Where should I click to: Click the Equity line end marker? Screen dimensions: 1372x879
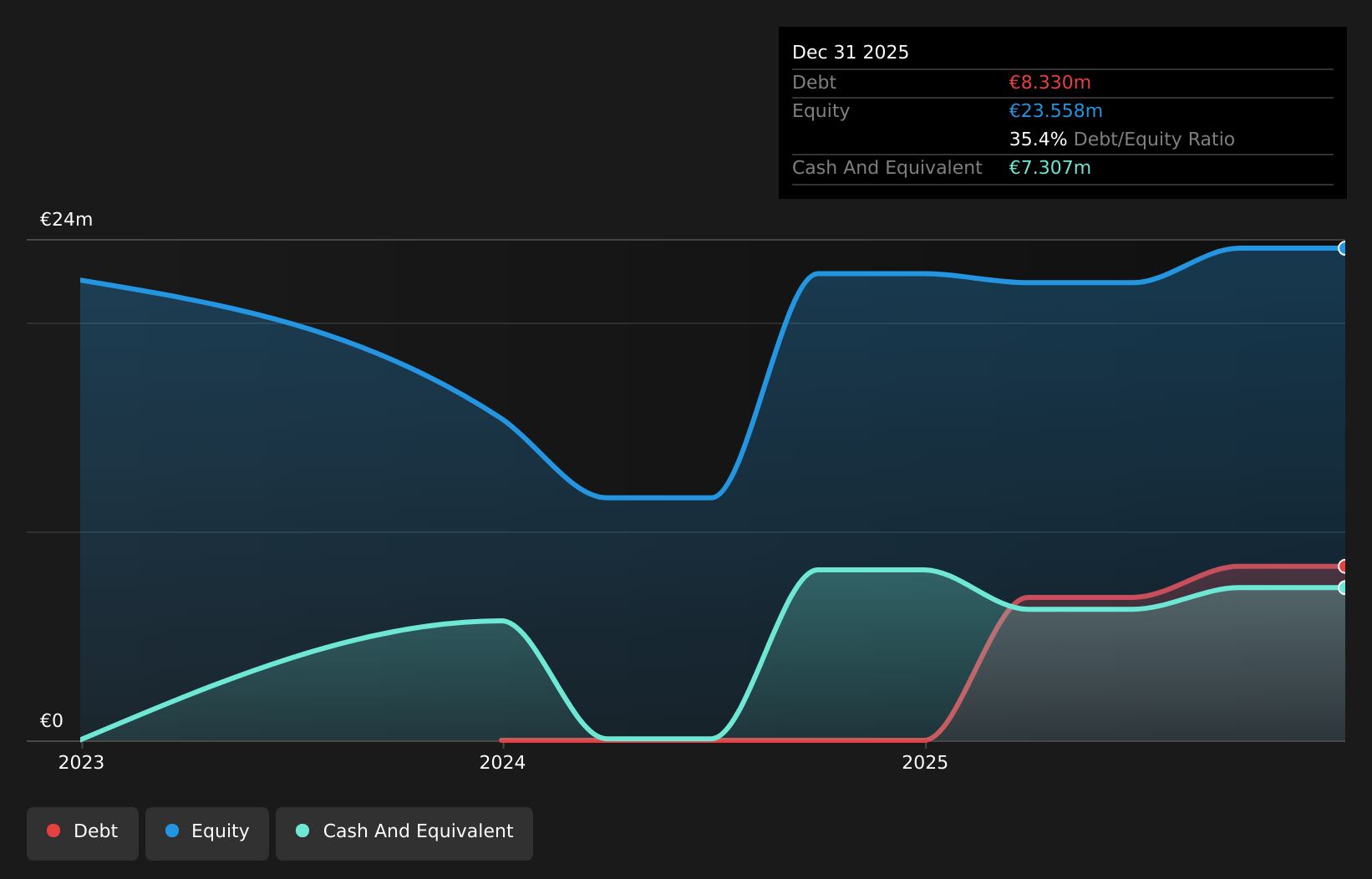click(x=1344, y=248)
